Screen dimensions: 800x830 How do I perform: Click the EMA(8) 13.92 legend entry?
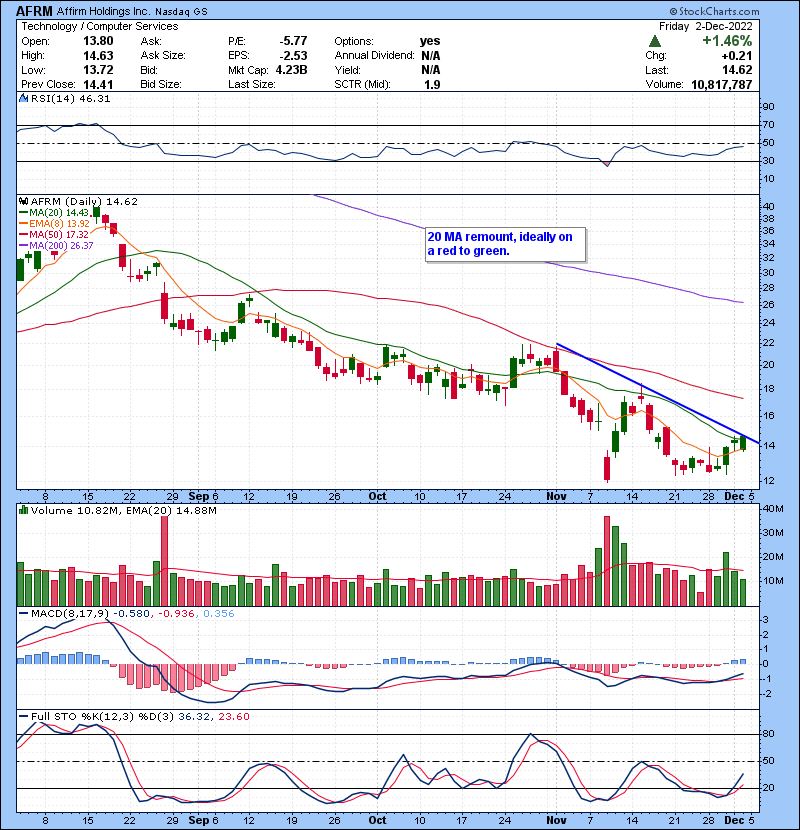(x=59, y=224)
